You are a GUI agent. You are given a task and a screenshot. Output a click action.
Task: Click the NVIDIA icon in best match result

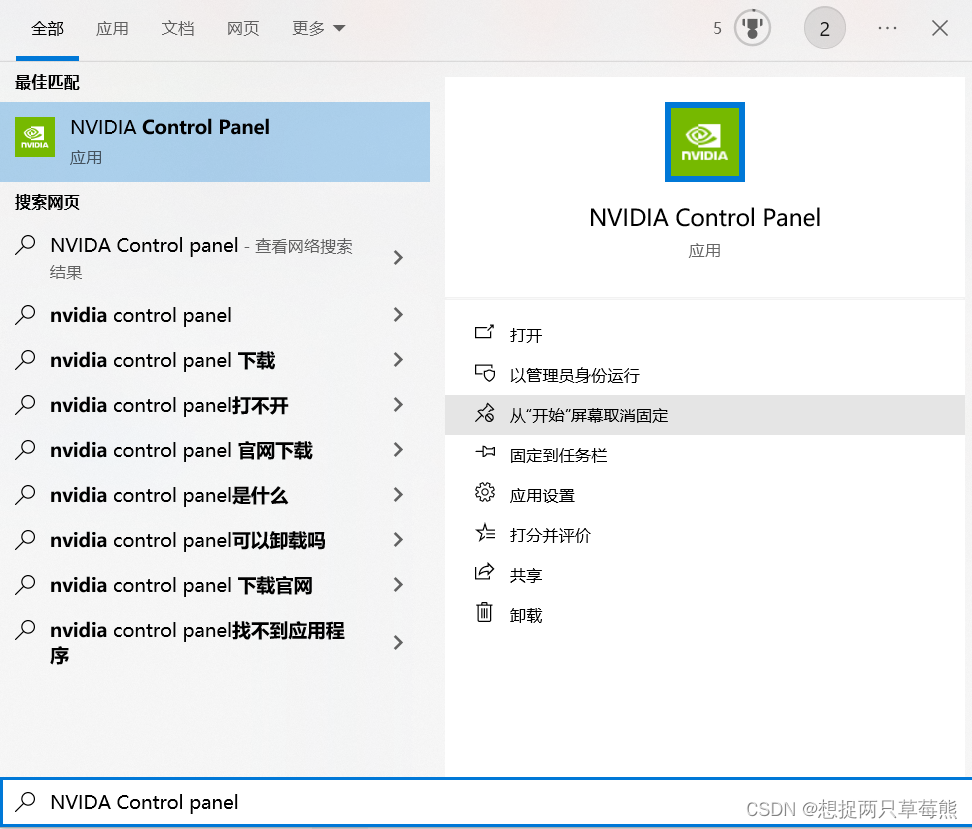35,137
